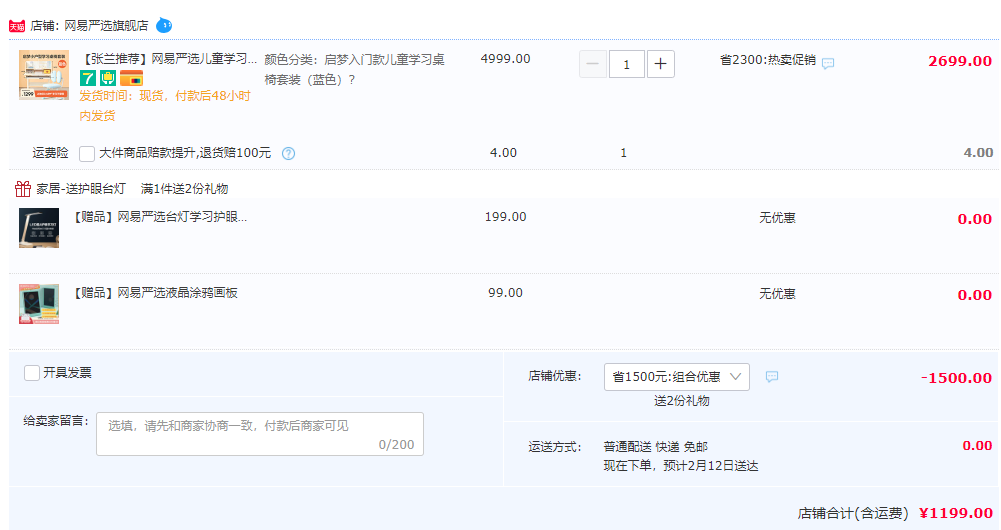
Task: Click the 199.00 lamp gift price
Action: click(506, 217)
